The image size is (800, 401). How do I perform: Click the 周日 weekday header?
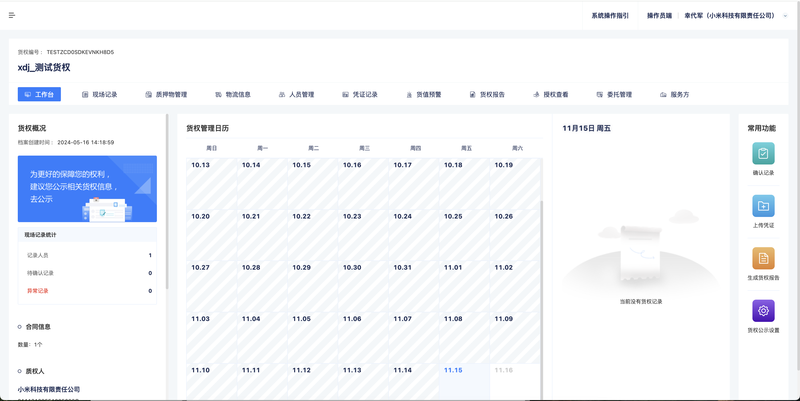pos(211,148)
